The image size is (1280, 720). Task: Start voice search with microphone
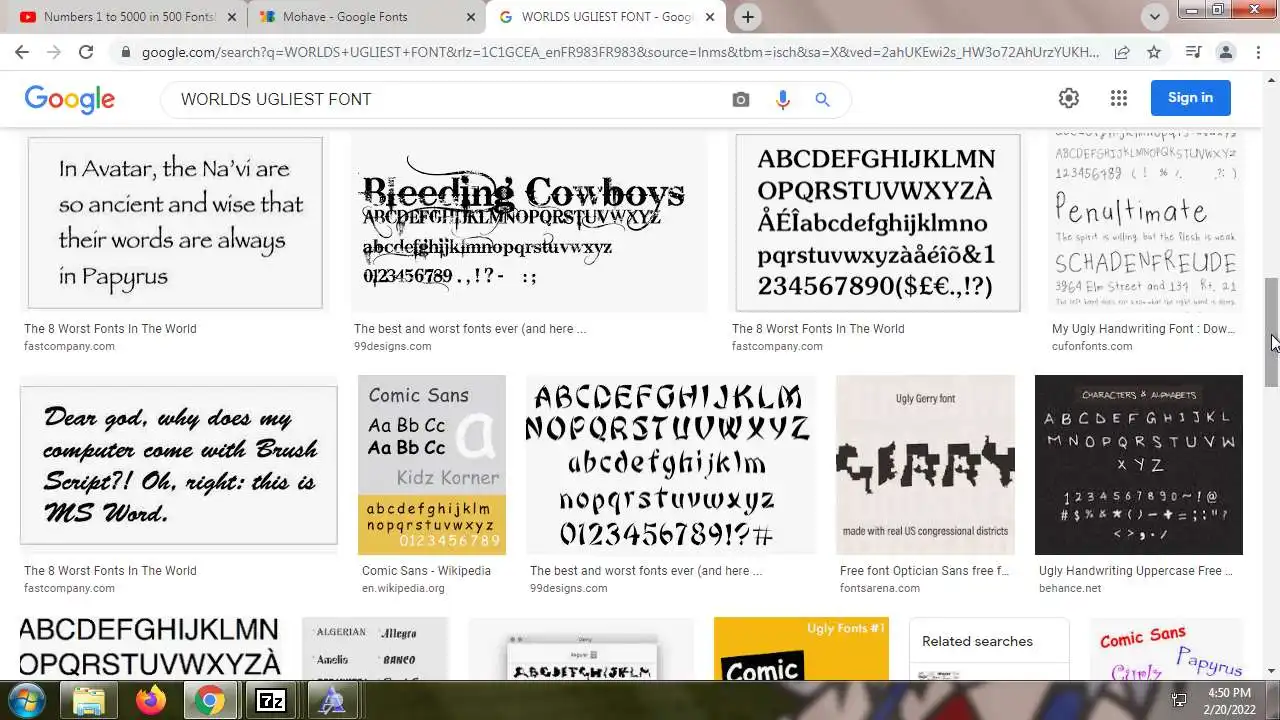(x=783, y=99)
